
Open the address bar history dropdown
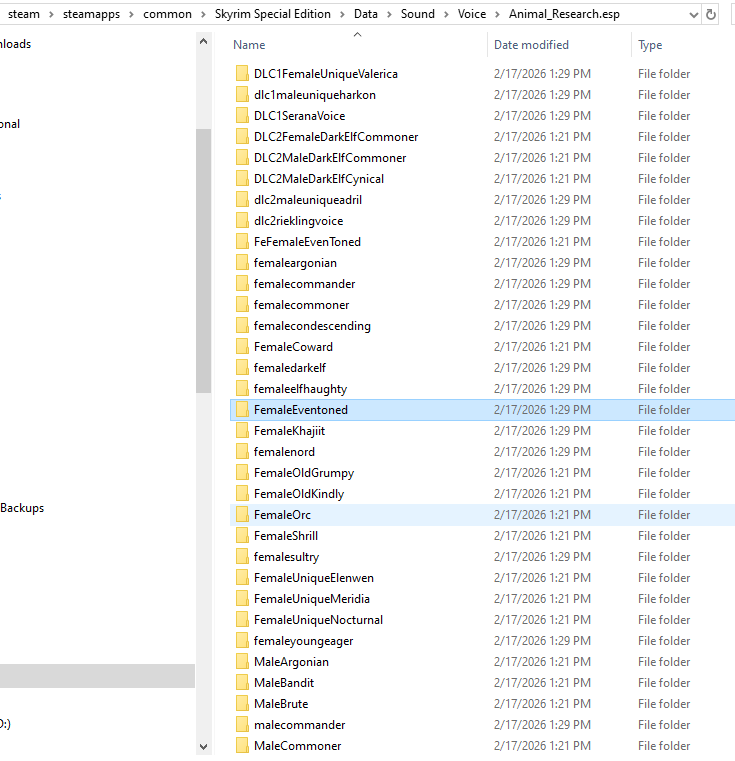point(694,15)
